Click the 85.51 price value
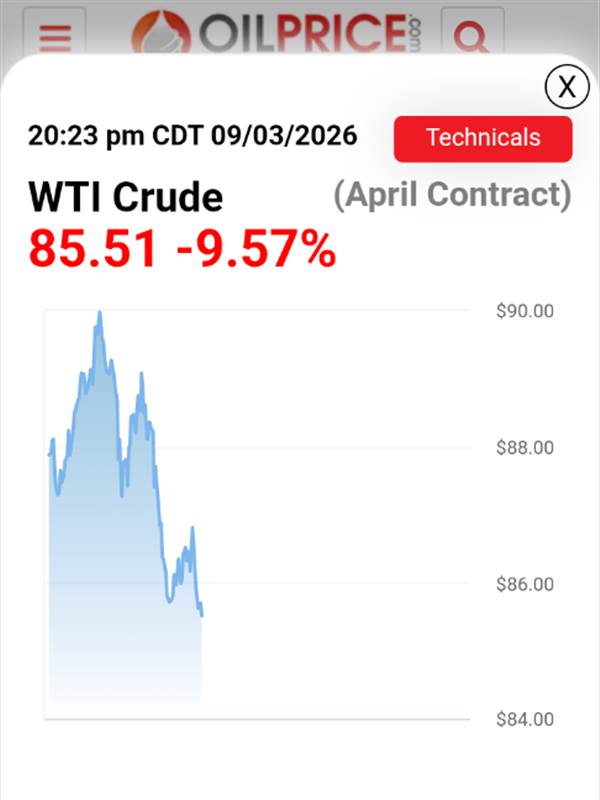 click(94, 249)
